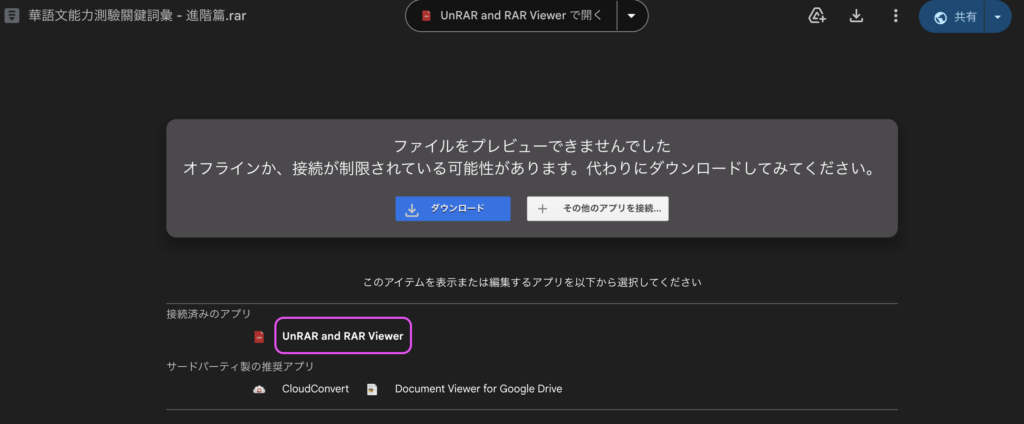Viewport: 1024px width, 424px height.
Task: Click the .rar filename title text
Action: pos(124,16)
